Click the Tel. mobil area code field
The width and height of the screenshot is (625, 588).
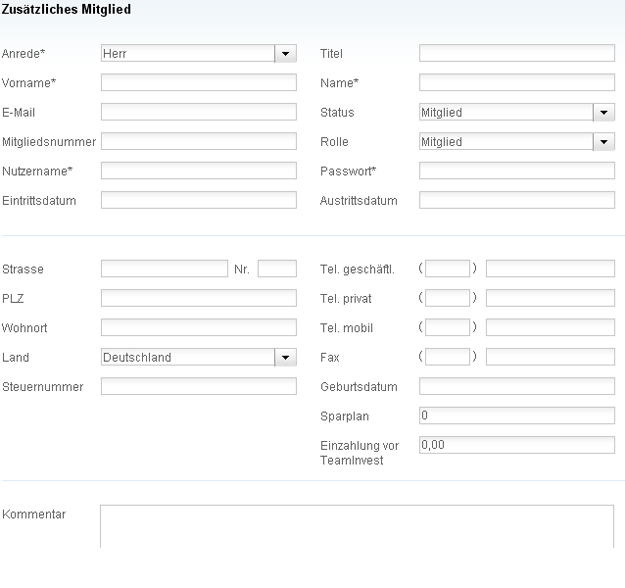[447, 327]
